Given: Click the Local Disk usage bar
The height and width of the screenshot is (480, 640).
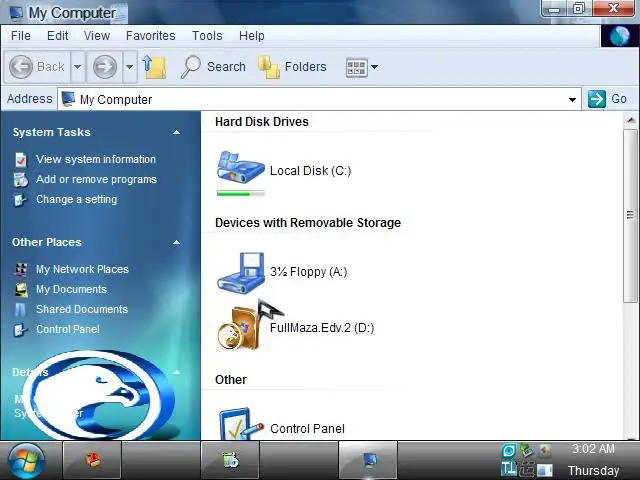Looking at the screenshot, I should (241, 193).
